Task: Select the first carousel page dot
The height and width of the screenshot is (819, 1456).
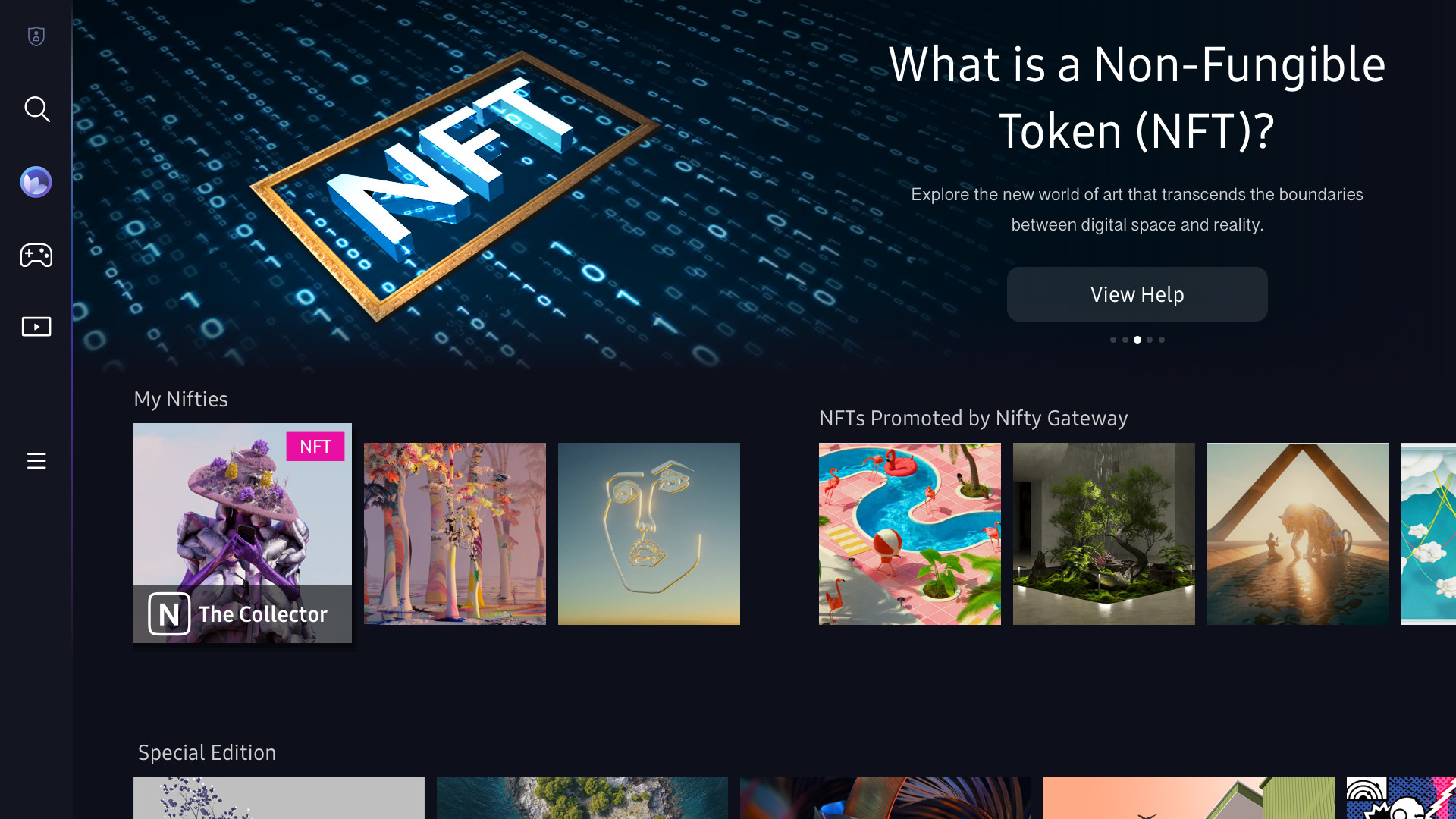Action: pos(1112,340)
